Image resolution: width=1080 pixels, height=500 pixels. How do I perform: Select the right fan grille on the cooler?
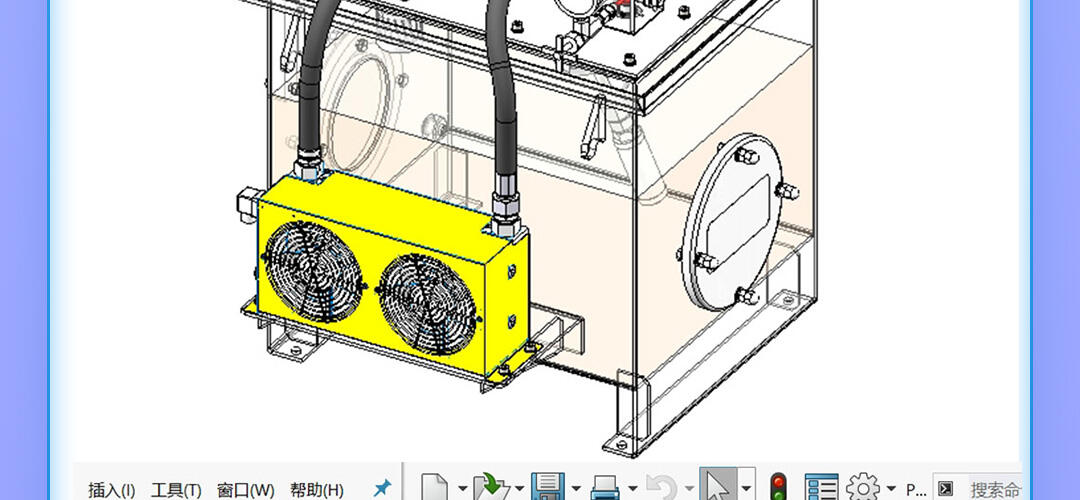point(428,303)
